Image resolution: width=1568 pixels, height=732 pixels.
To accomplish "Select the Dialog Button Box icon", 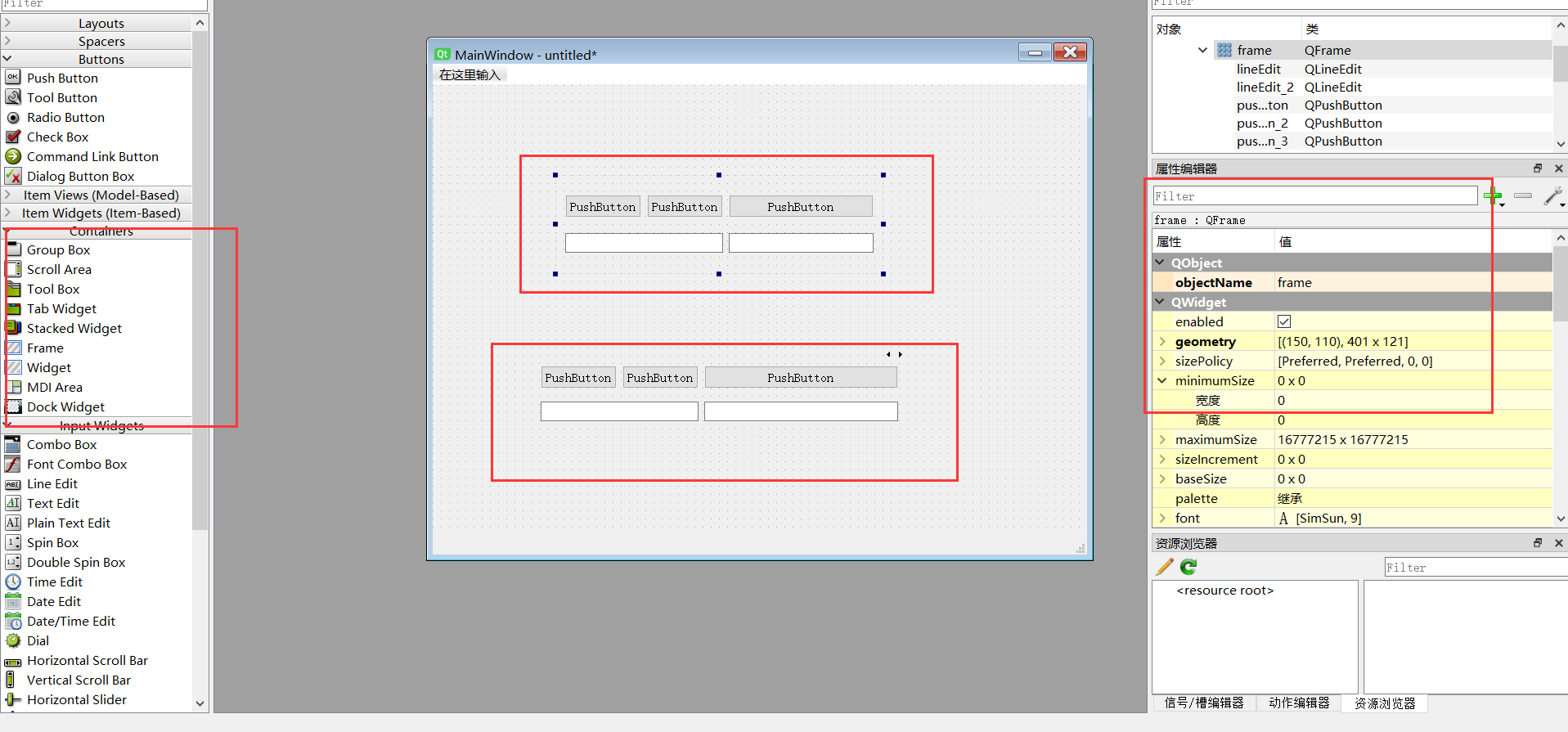I will click(13, 176).
